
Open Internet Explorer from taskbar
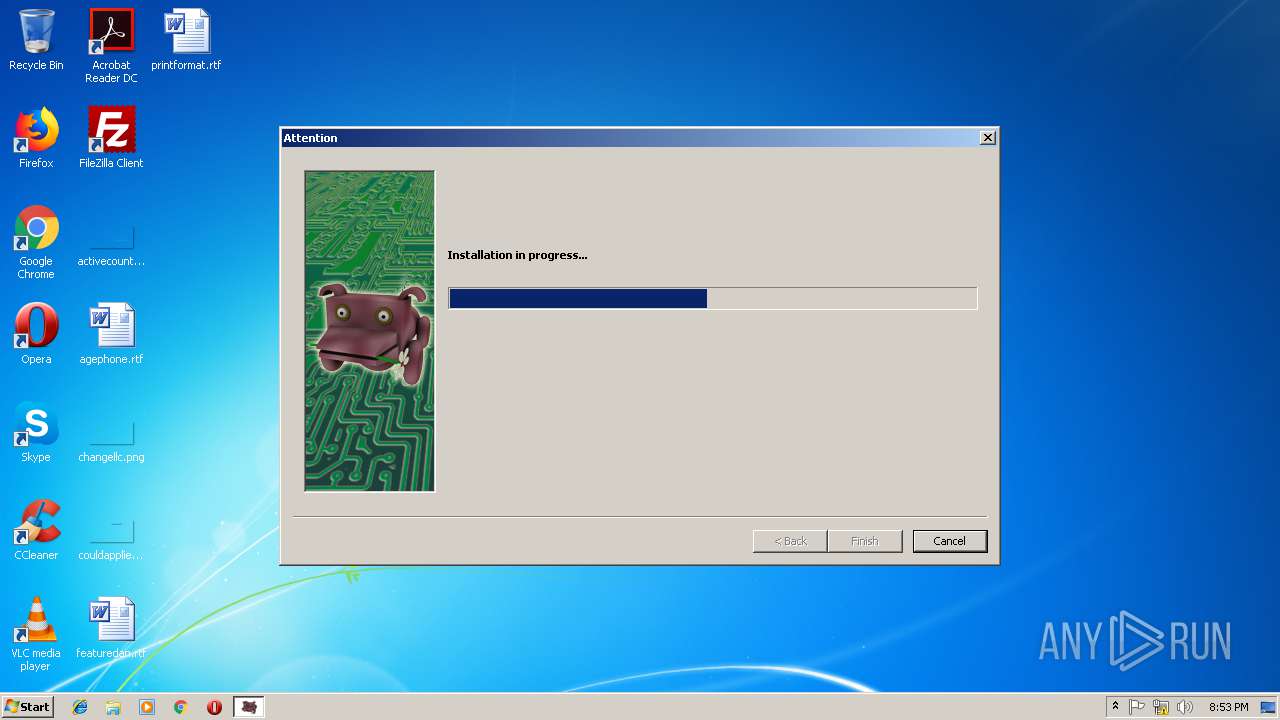(x=80, y=707)
